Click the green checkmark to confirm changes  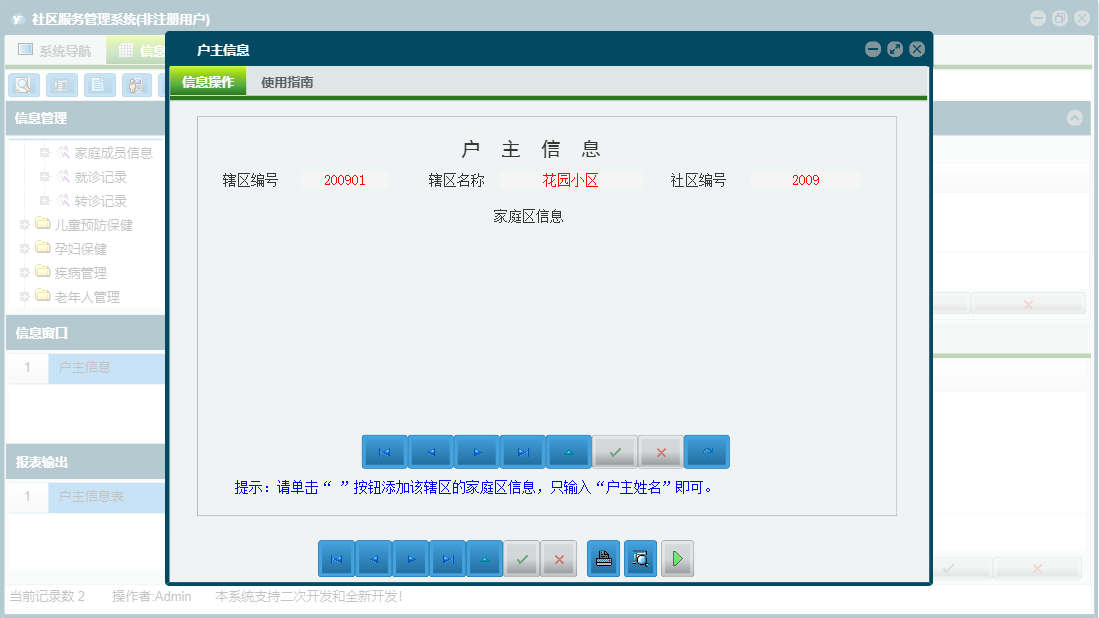tap(614, 451)
